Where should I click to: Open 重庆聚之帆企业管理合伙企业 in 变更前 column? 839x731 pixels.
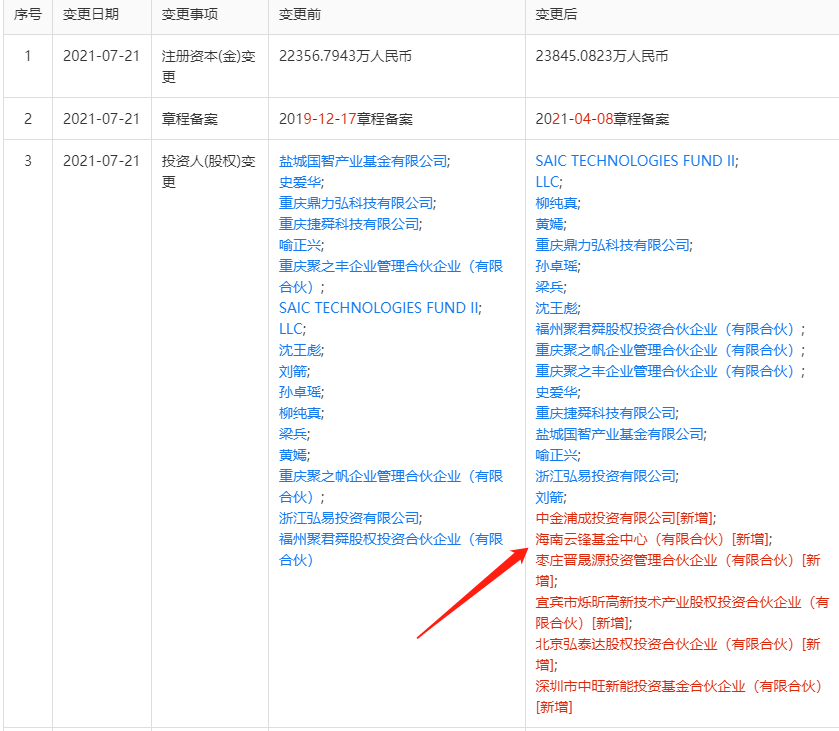pyautogui.click(x=391, y=486)
